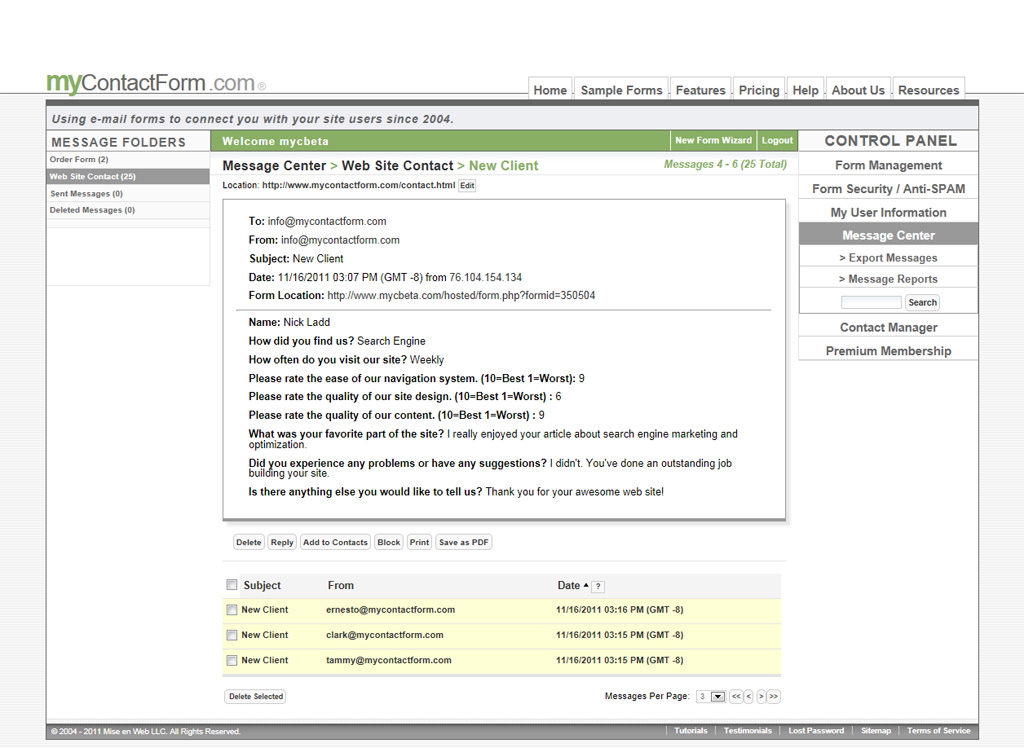Click the Export Messages link
This screenshot has height=748, width=1024.
coord(888,258)
